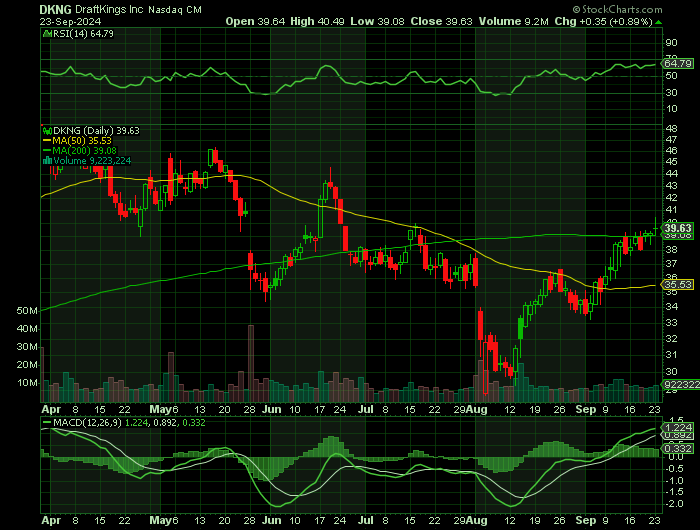Click the 0.332 histogram tag on the right axis
The image size is (700, 530).
(678, 448)
